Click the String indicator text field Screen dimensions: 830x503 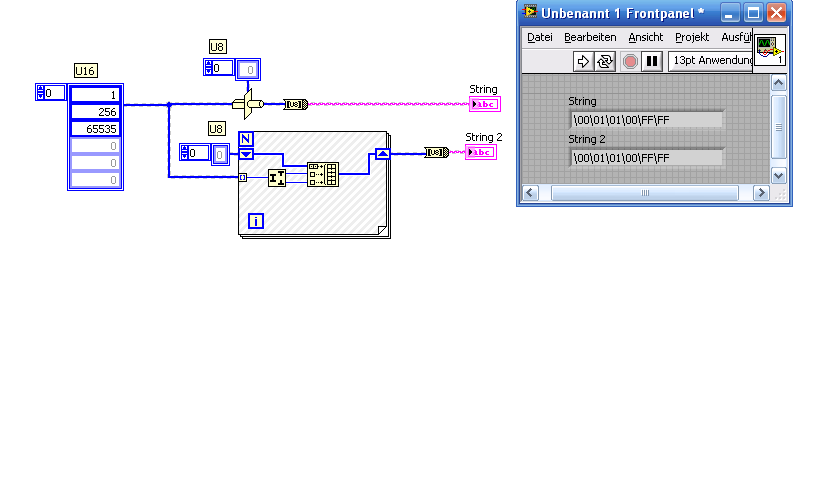[x=647, y=120]
